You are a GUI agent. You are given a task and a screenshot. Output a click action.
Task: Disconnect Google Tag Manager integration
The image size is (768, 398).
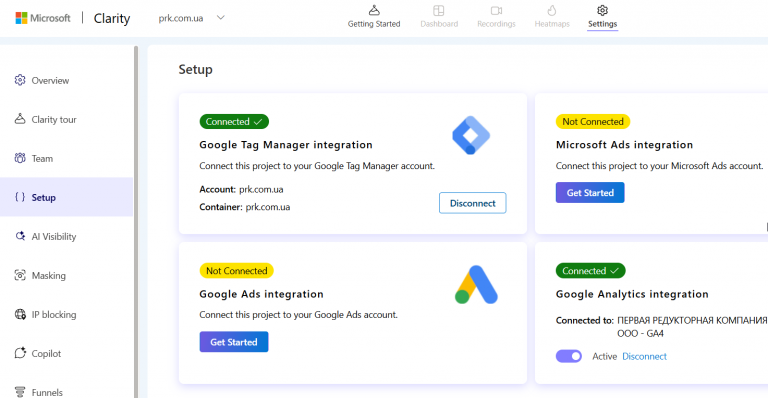coord(472,203)
